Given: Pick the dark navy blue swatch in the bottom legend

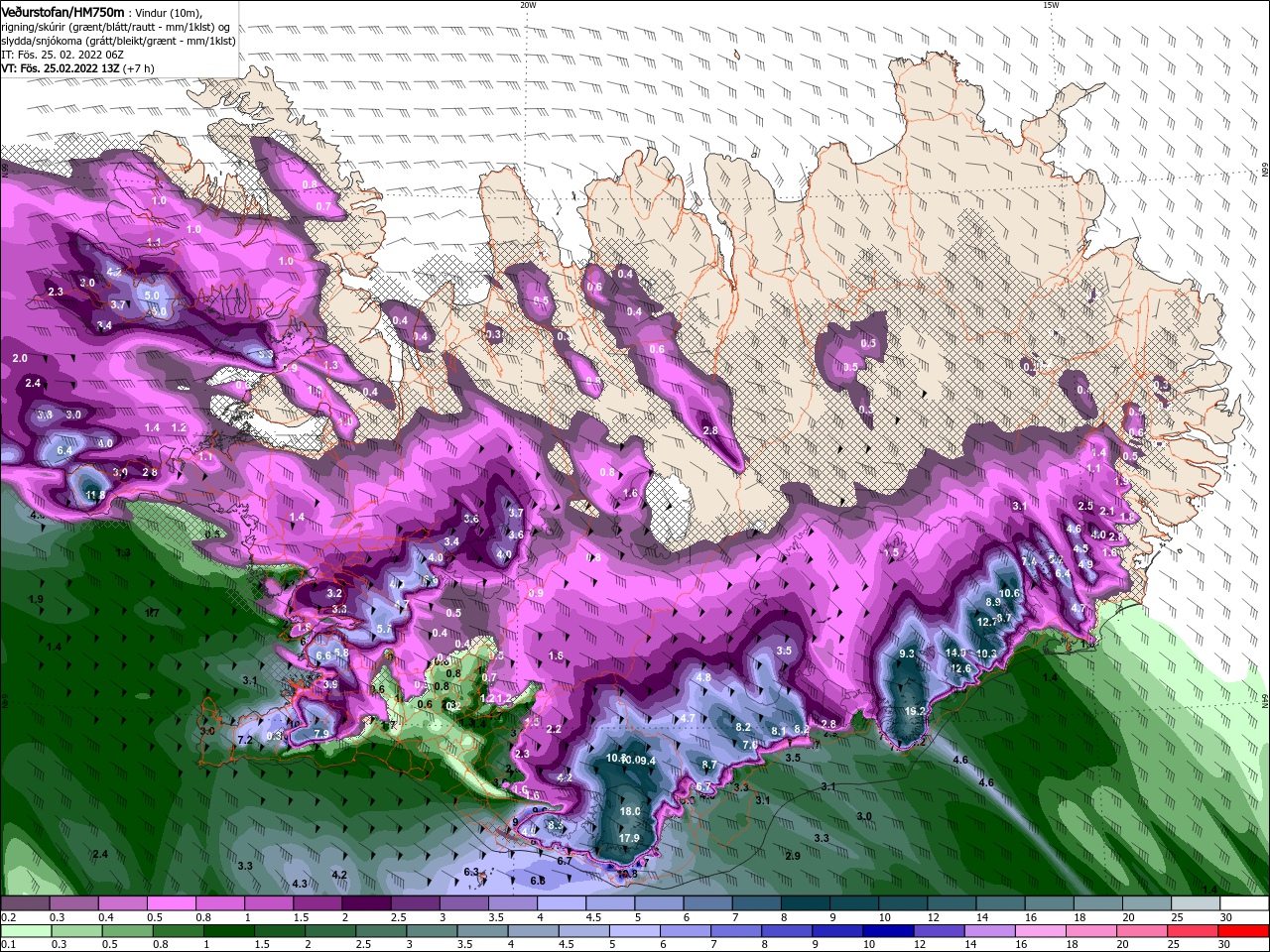Looking at the screenshot, I should (886, 931).
